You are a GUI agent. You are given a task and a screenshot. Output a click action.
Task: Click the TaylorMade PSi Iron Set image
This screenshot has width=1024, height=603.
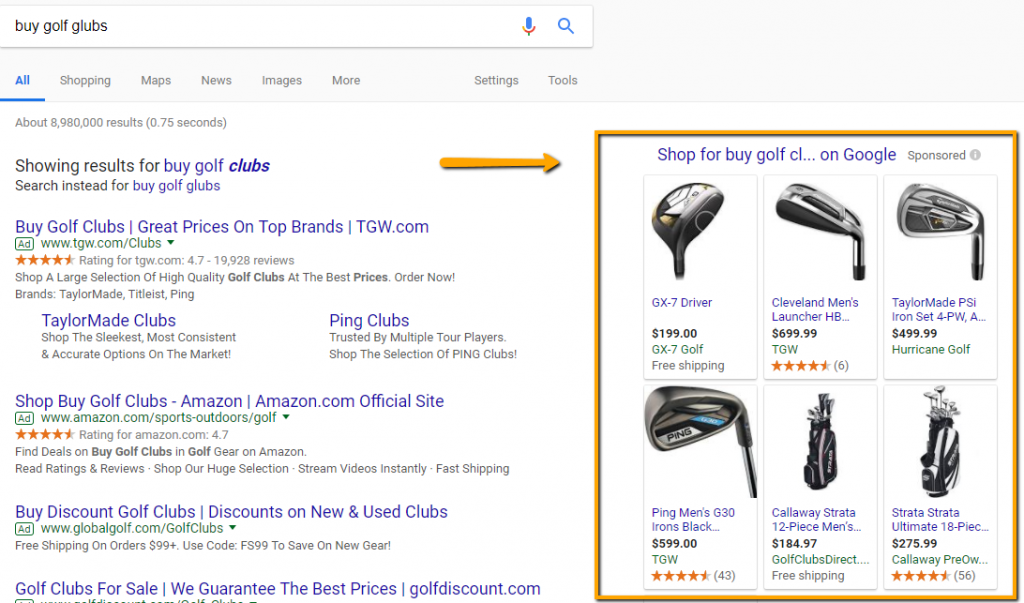[940, 232]
